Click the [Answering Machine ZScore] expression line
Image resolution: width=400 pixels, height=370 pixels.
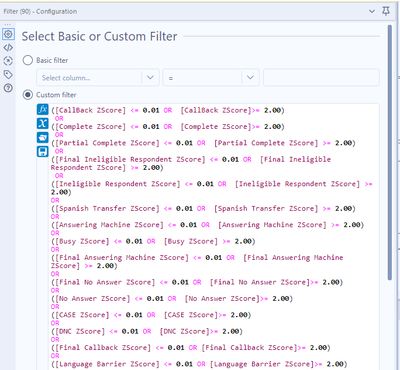(207, 225)
